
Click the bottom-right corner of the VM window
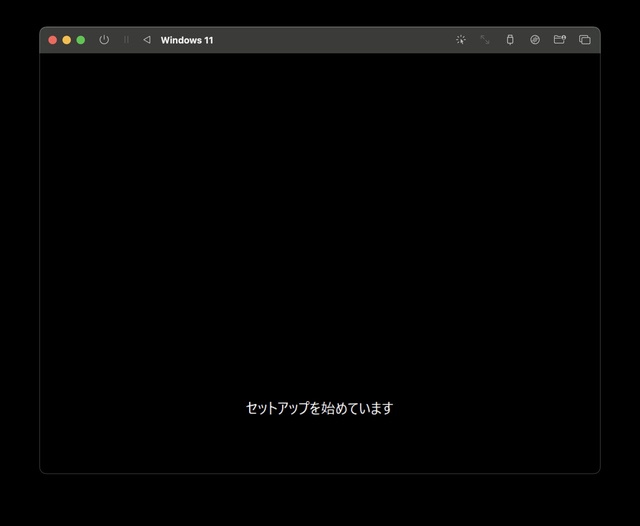pyautogui.click(x=598, y=471)
